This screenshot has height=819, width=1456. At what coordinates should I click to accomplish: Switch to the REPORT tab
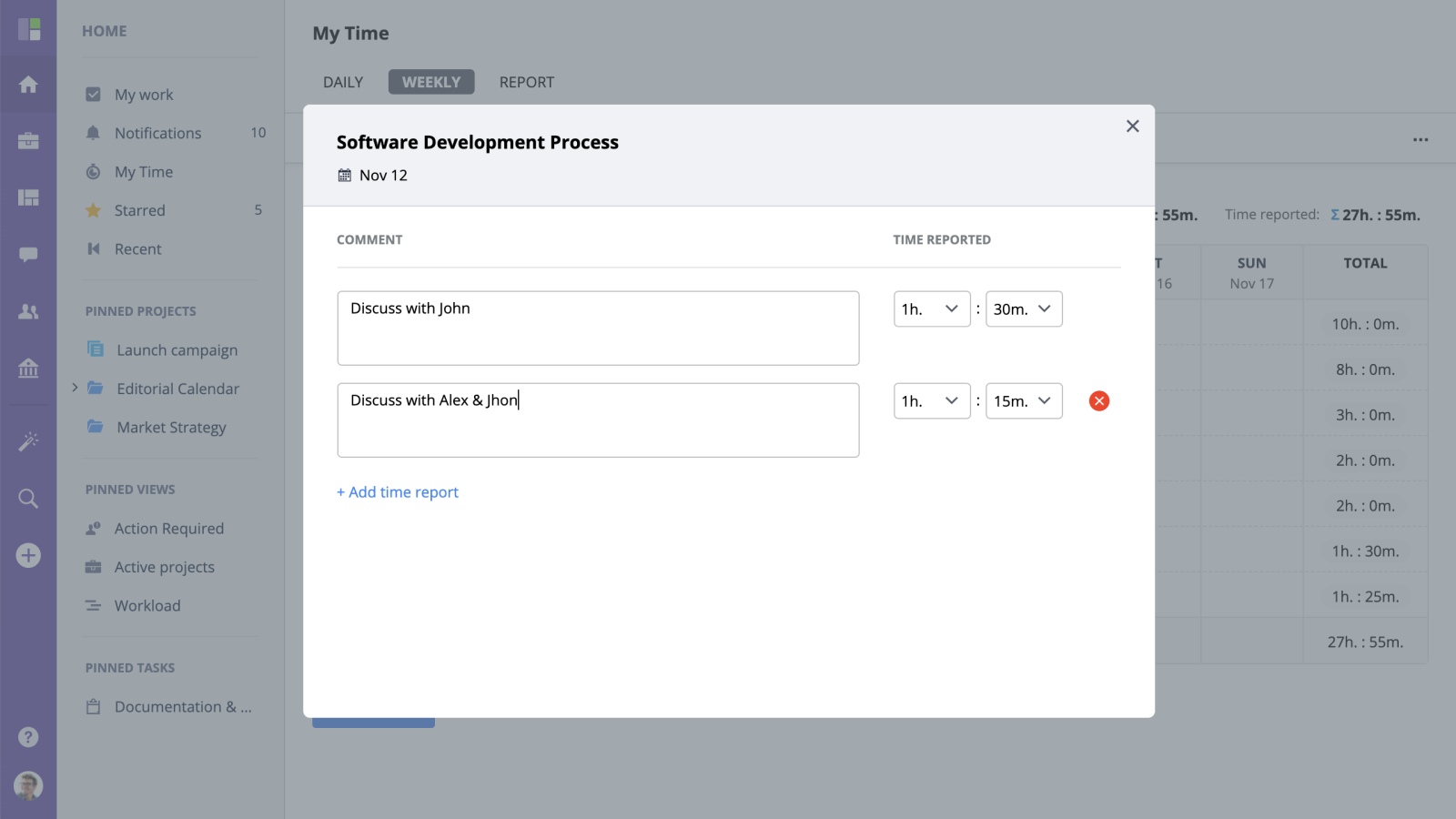[527, 82]
